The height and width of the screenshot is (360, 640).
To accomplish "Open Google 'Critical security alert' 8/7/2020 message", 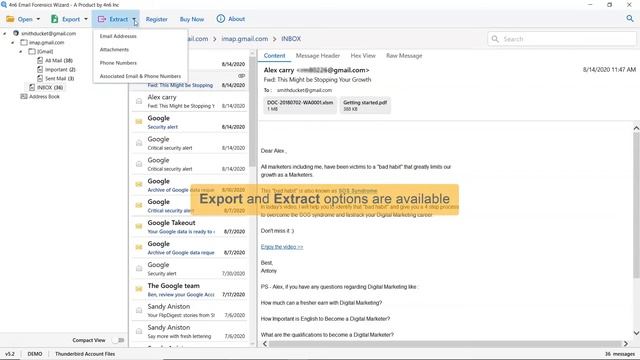I will pyautogui.click(x=189, y=206).
